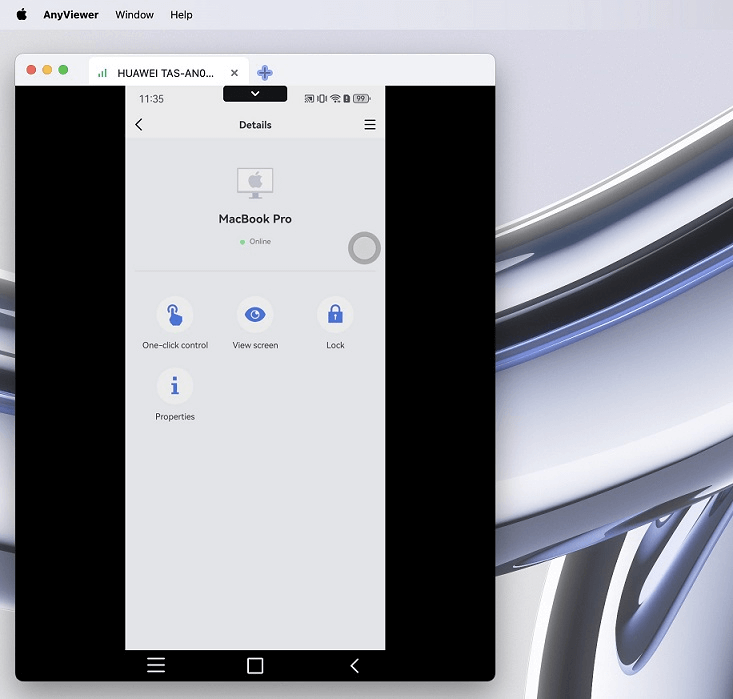This screenshot has height=699, width=733.
Task: Tap the Lock padlock icon
Action: [335, 315]
